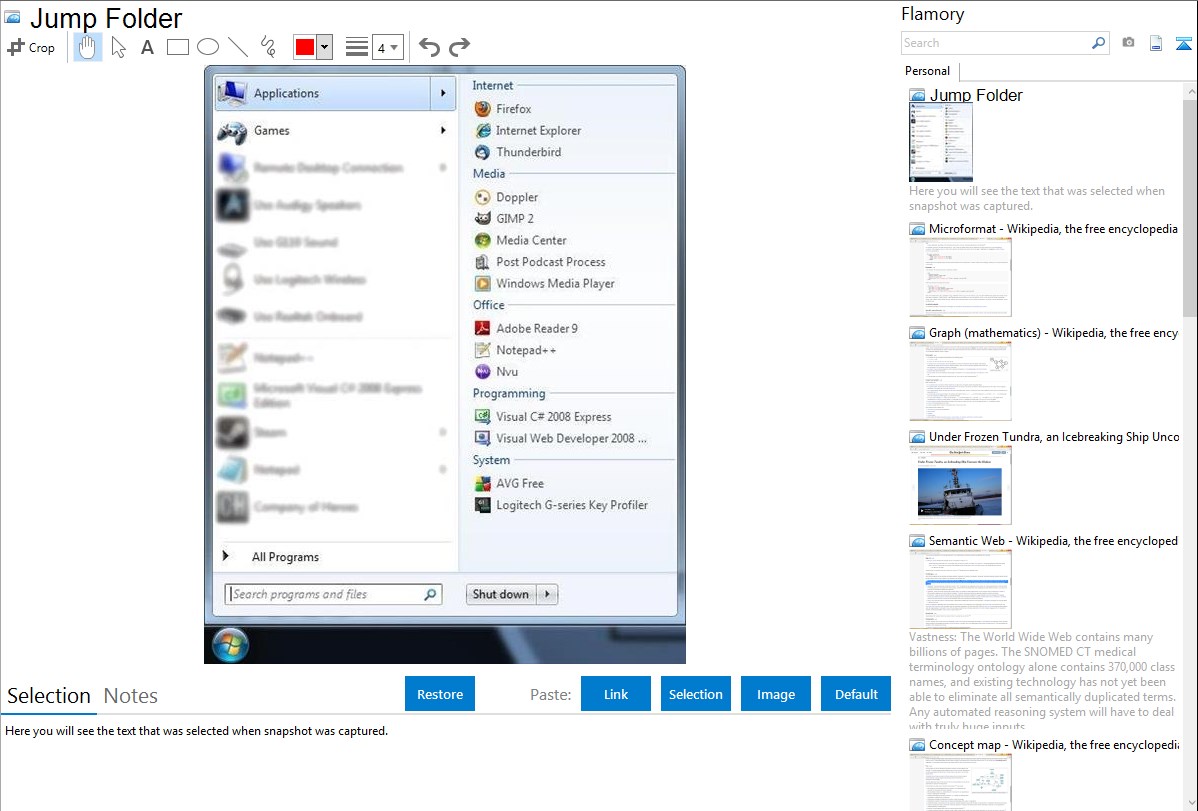Viewport: 1198px width, 811px height.
Task: Click the magnifier in Flamory search box
Action: tap(1099, 43)
